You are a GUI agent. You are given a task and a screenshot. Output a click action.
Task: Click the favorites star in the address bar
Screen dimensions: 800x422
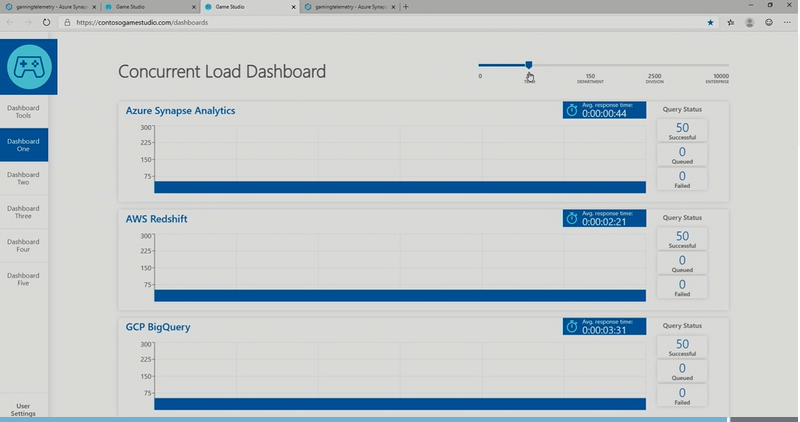click(x=711, y=21)
